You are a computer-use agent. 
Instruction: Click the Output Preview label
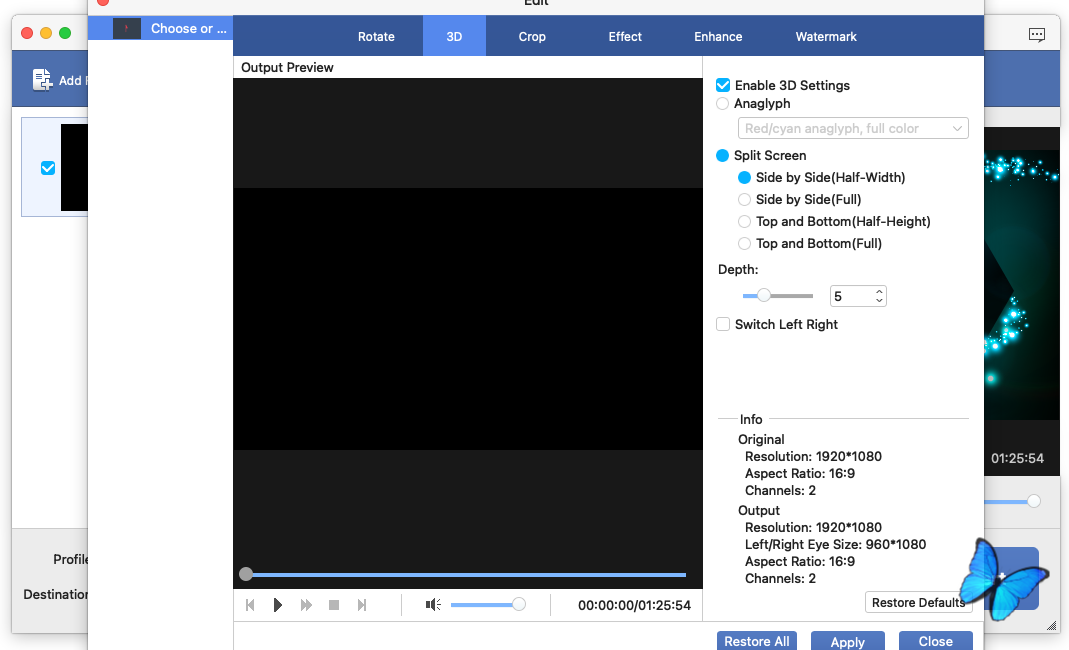(287, 68)
